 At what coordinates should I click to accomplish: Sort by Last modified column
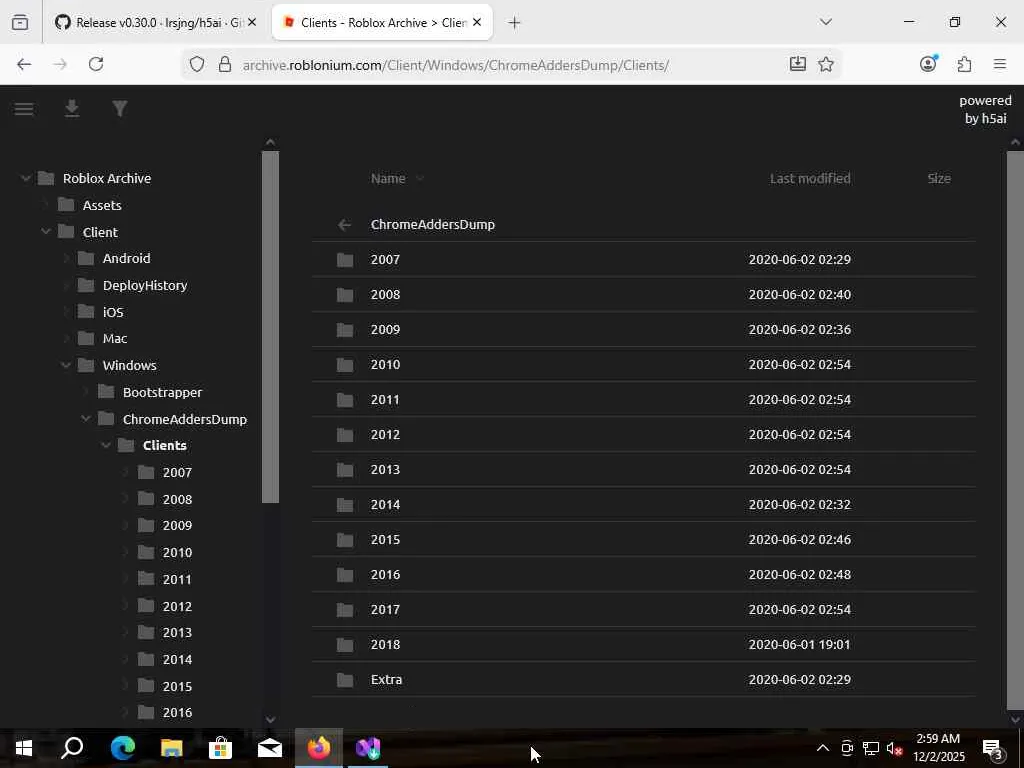[810, 178]
